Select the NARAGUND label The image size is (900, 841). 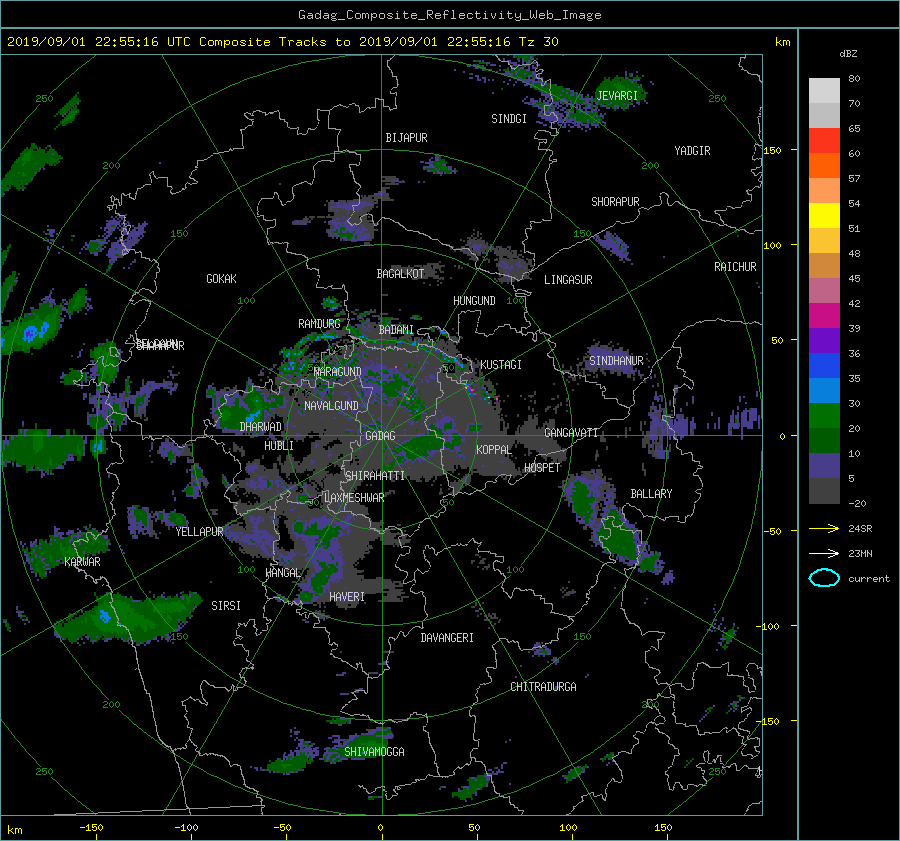tap(338, 372)
